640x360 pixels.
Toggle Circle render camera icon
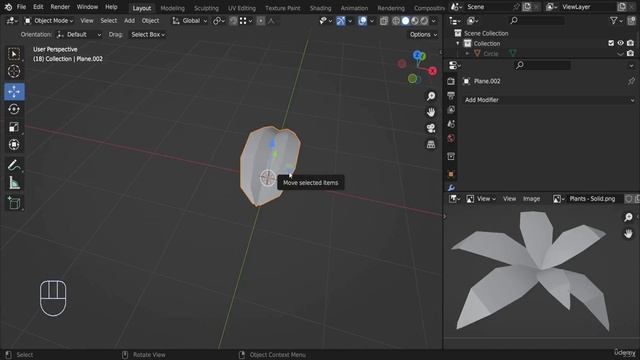[631, 53]
